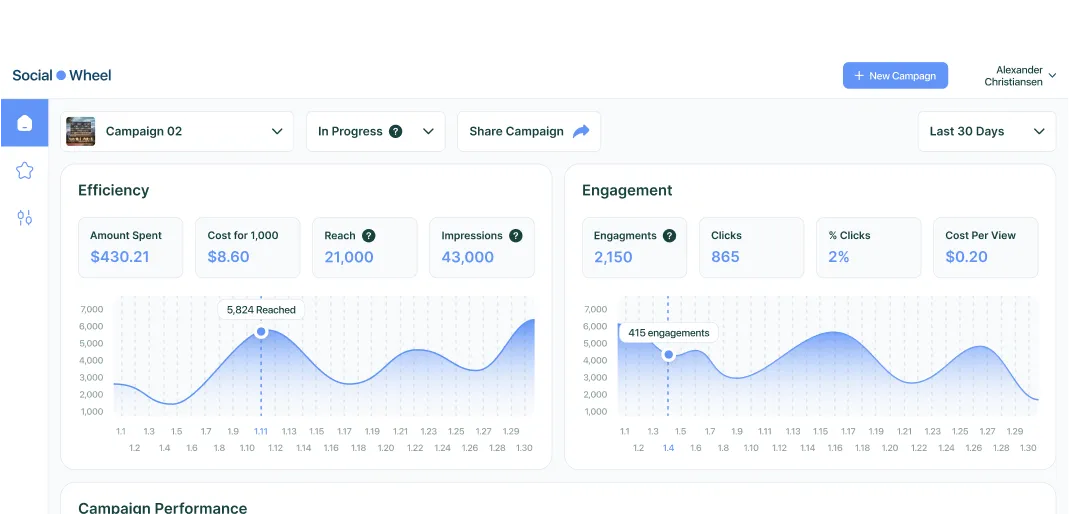
Task: Select the Cost for 1,000 card
Action: pyautogui.click(x=247, y=247)
